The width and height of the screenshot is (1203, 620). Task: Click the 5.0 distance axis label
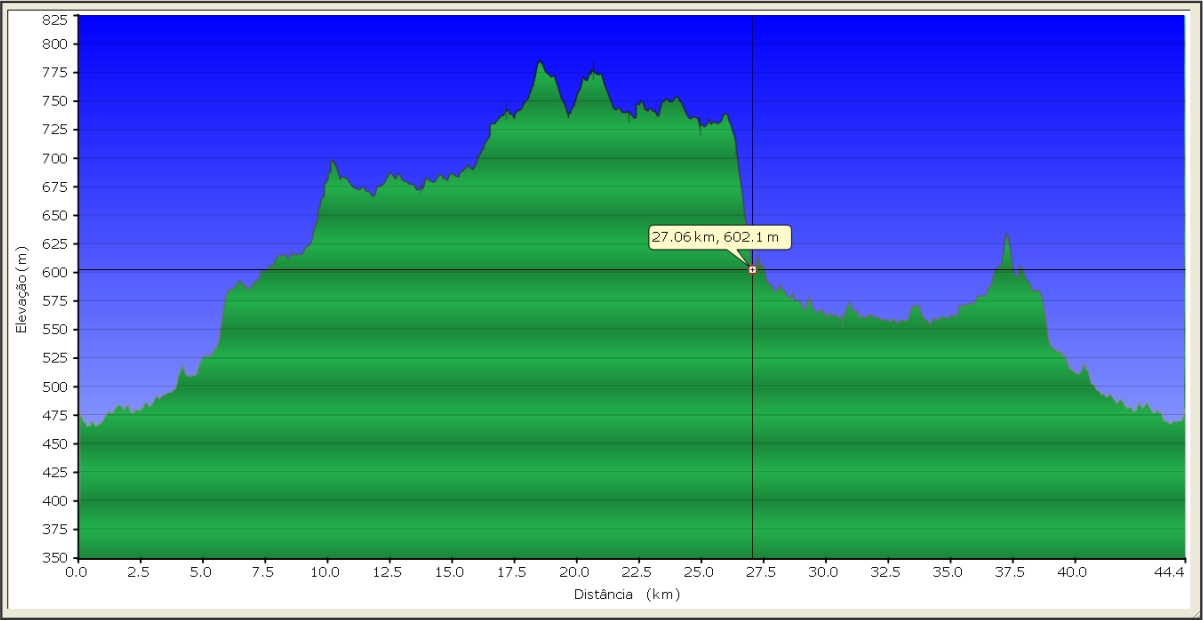202,573
